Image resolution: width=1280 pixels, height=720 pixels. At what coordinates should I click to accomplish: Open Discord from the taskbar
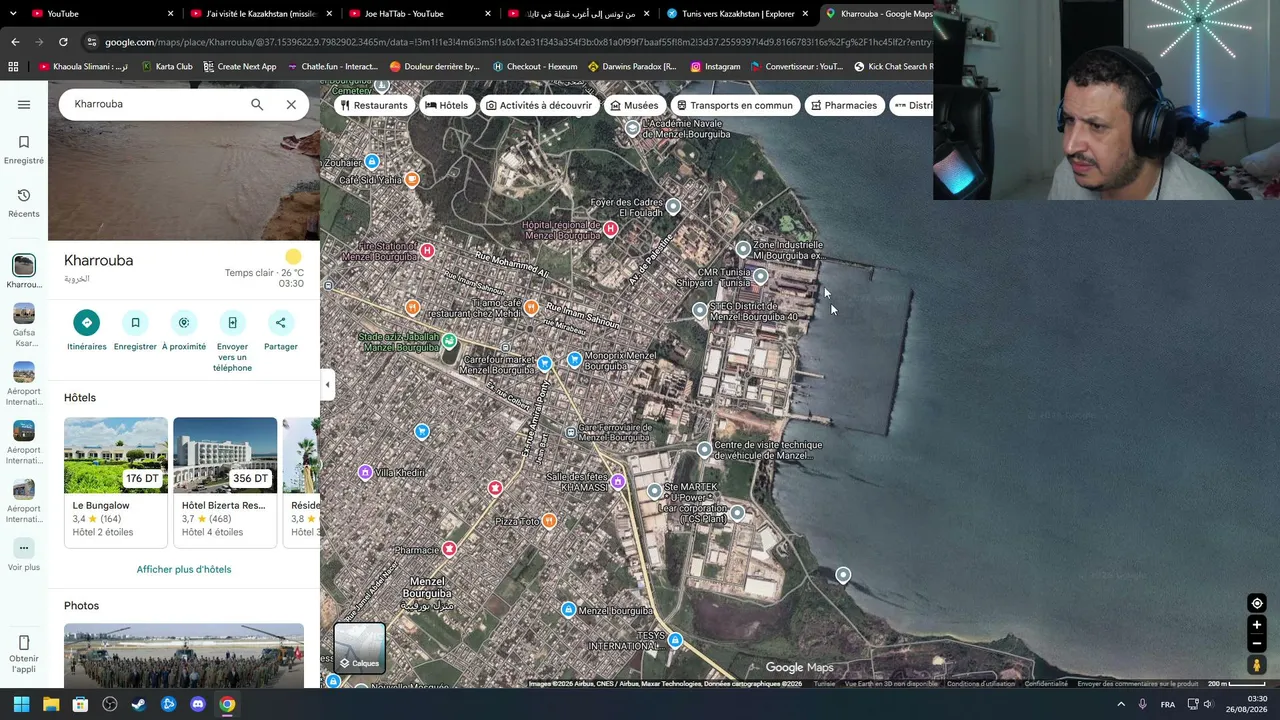click(198, 704)
